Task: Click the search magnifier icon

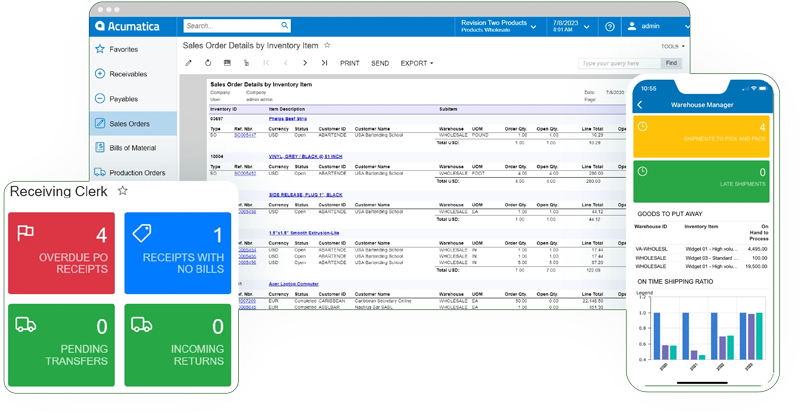Action: (285, 25)
